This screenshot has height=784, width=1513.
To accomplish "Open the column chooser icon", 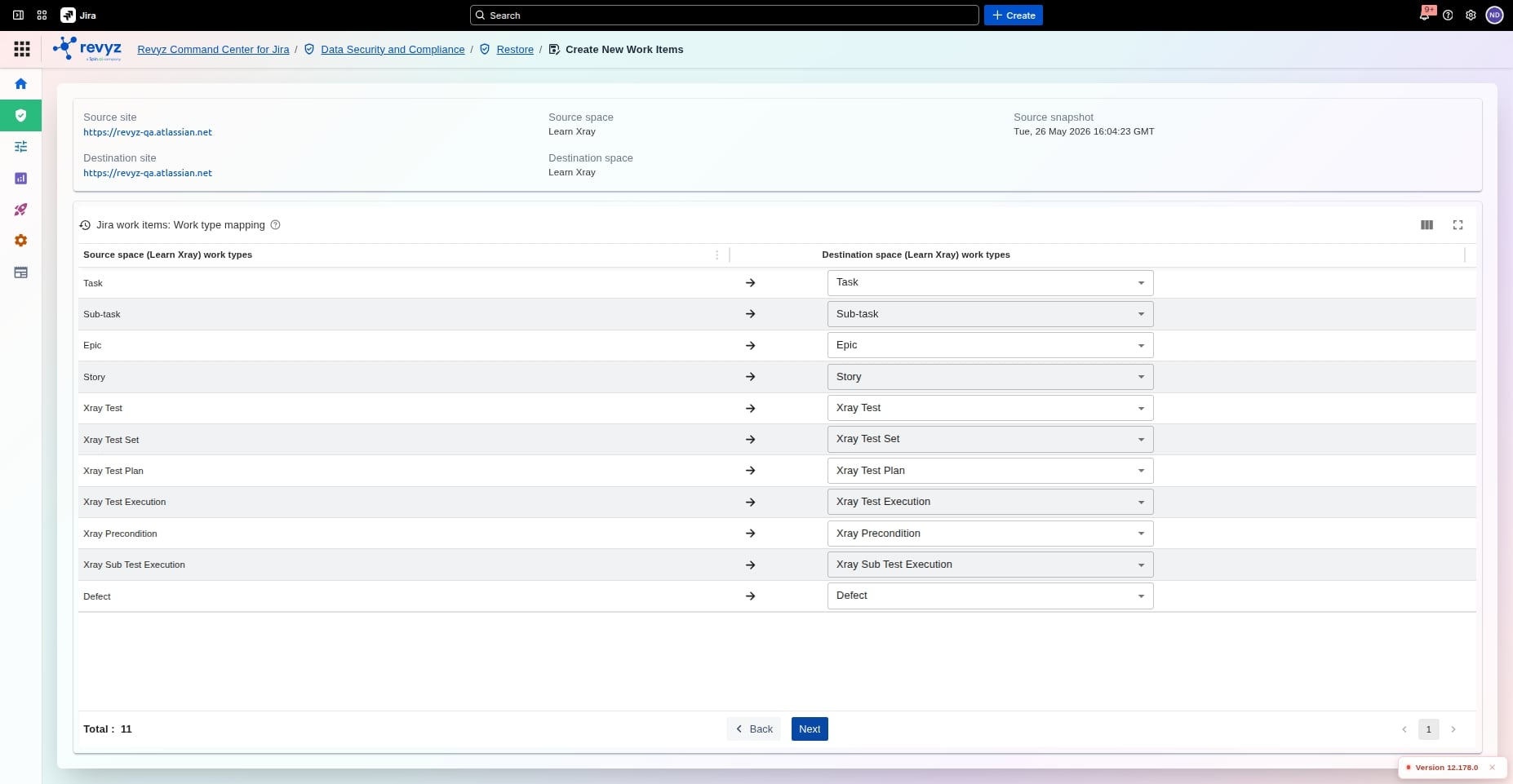I will [1426, 225].
